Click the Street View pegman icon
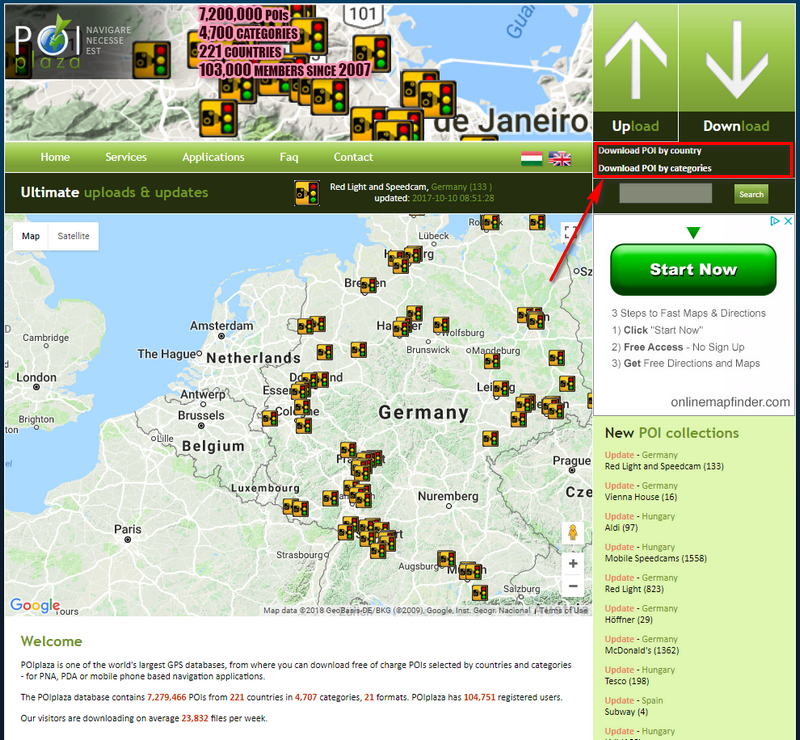The height and width of the screenshot is (740, 800). tap(572, 532)
